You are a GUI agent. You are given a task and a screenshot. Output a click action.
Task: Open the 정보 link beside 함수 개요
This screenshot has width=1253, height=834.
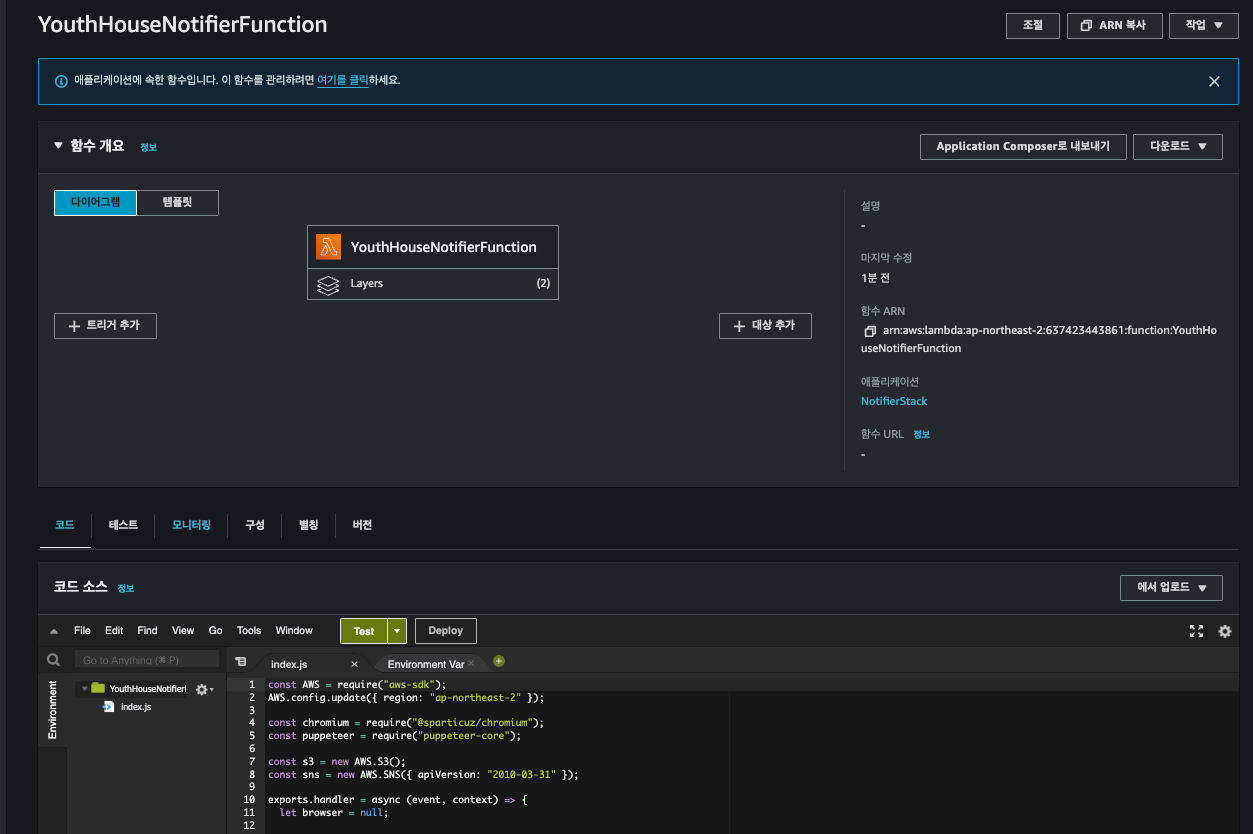[148, 147]
